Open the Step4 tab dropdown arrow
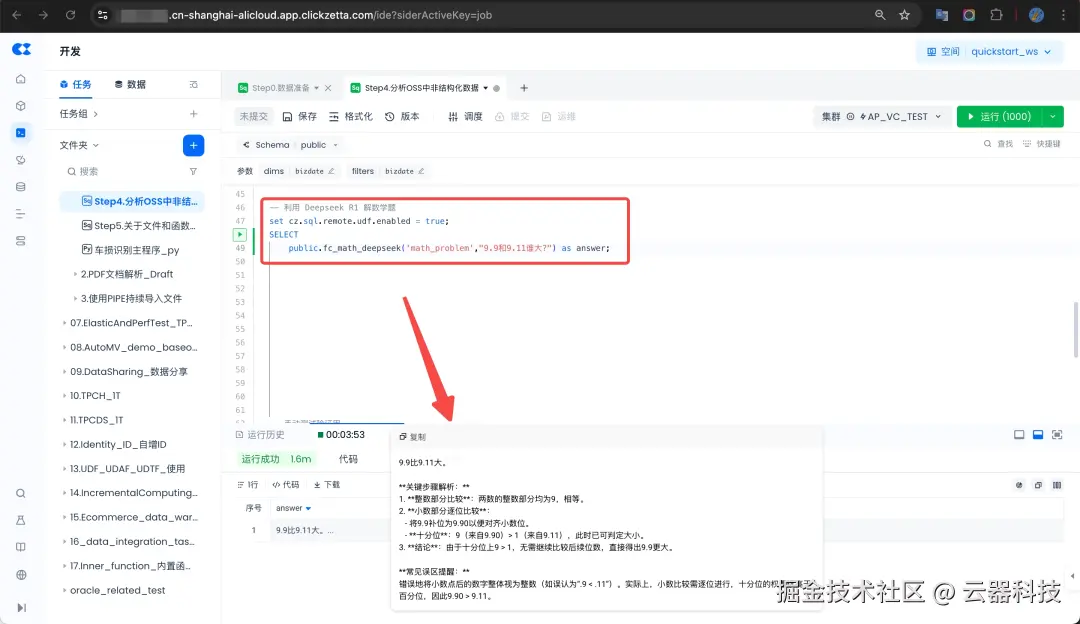This screenshot has height=624, width=1080. (x=486, y=88)
